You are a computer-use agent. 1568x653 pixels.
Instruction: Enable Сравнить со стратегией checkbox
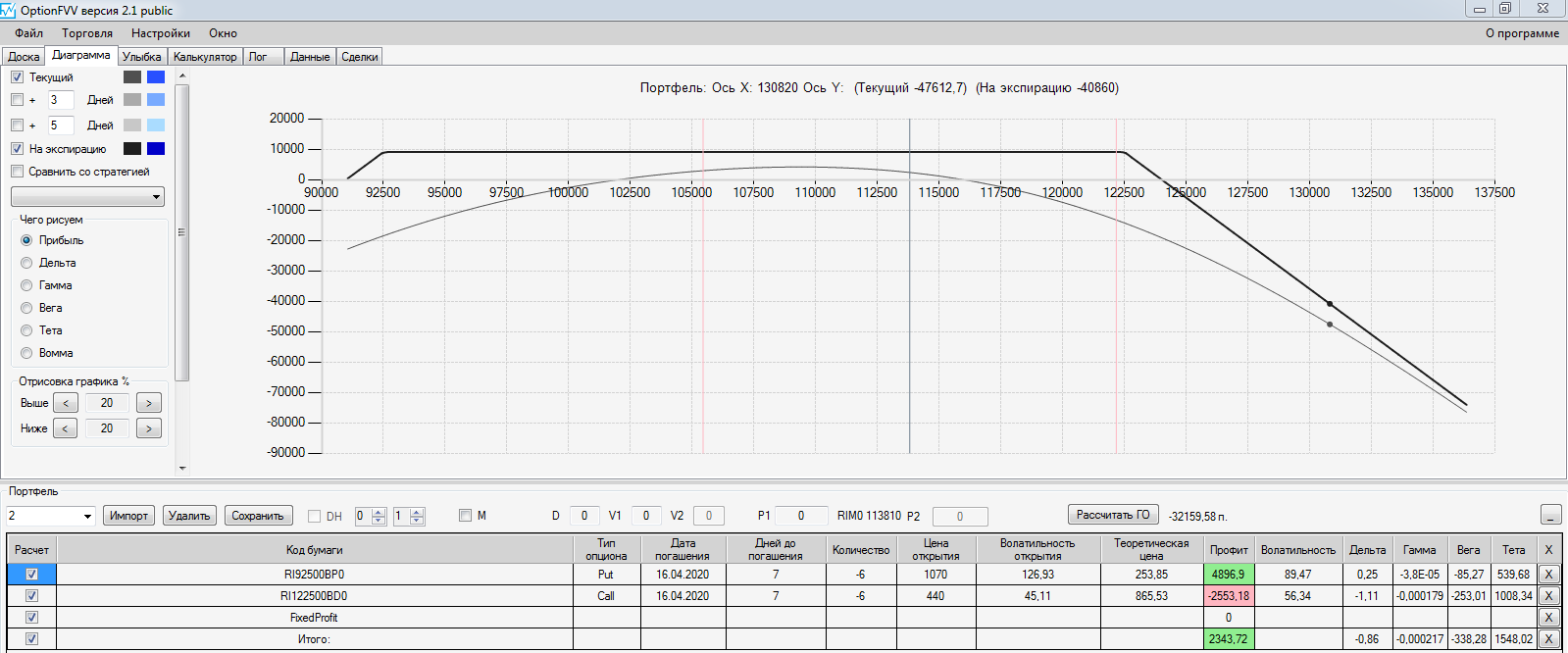coord(17,172)
